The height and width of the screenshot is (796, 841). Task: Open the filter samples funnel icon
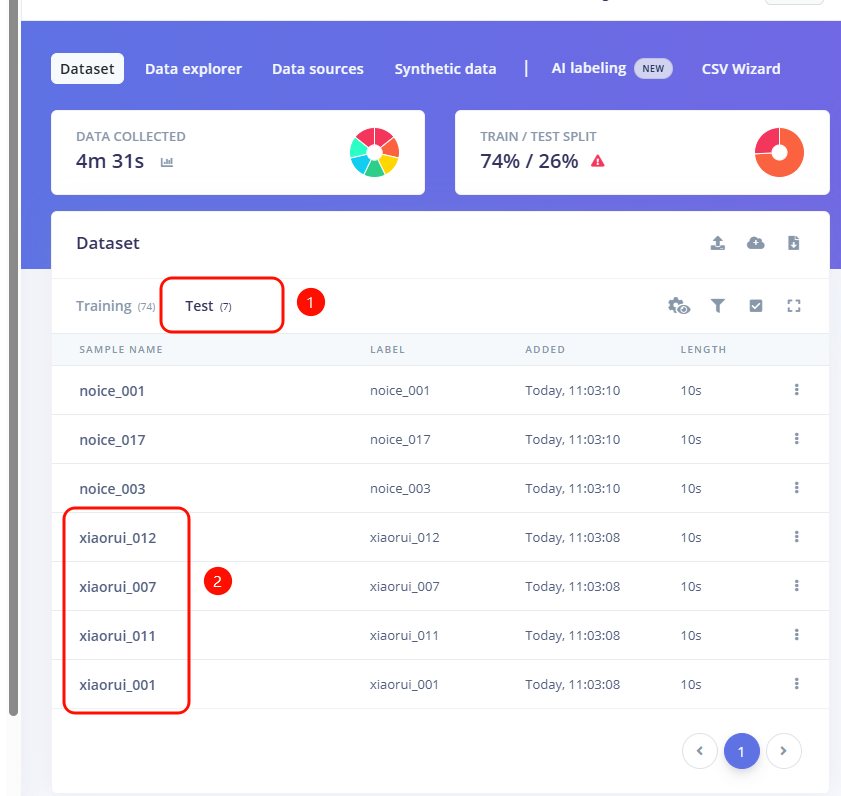point(718,306)
